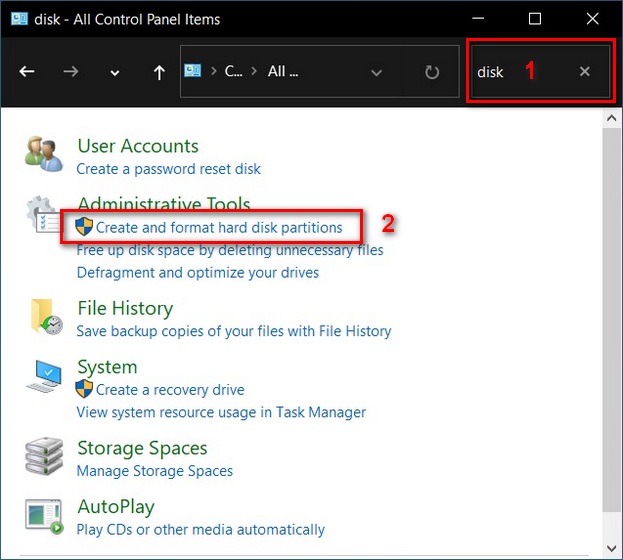Click the C... breadcrumb segment

pyautogui.click(x=234, y=71)
